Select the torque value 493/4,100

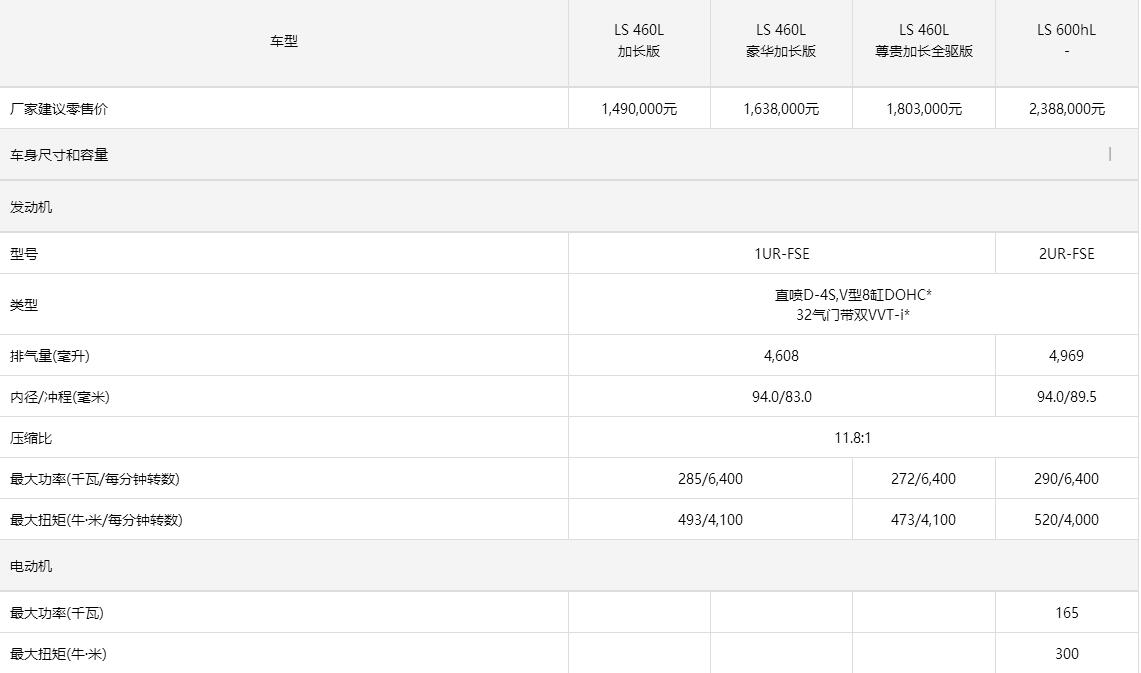(710, 520)
